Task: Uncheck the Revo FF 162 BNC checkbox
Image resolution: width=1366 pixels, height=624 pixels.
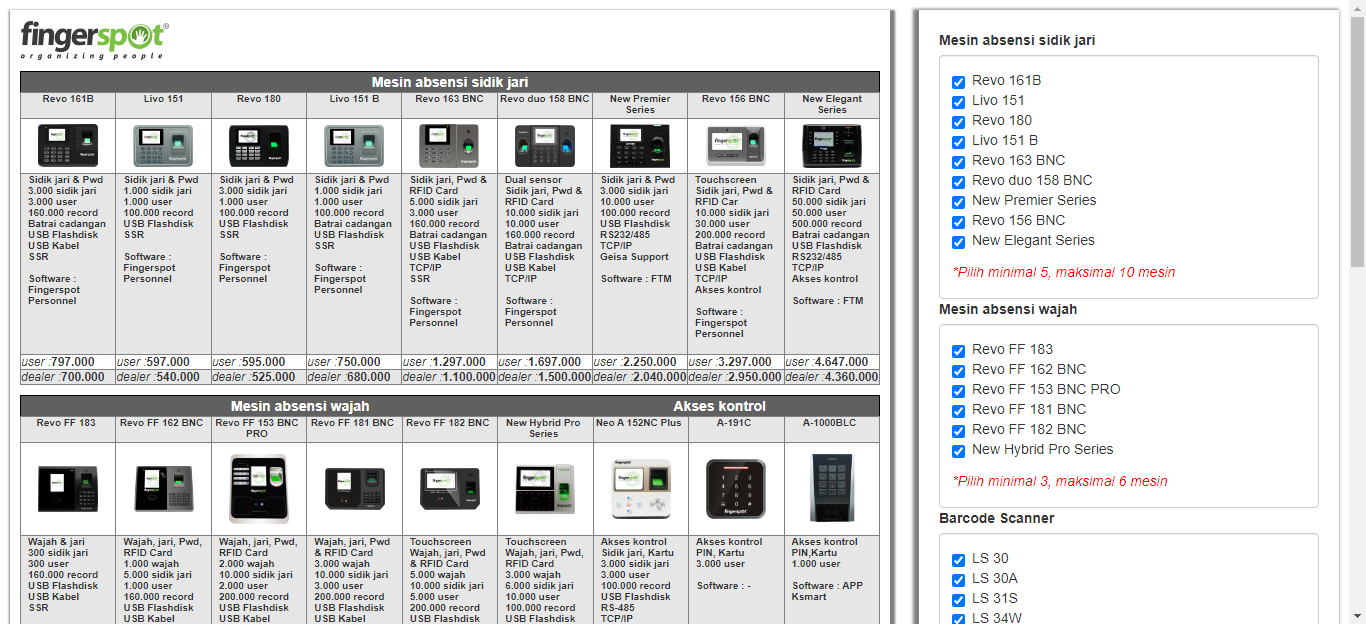Action: click(958, 371)
